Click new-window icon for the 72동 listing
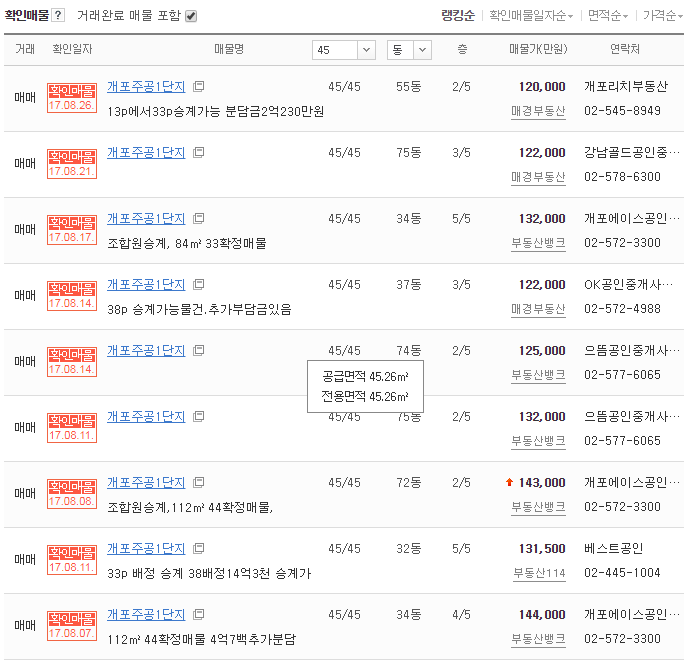Screen dimensions: 692x661 [x=199, y=482]
